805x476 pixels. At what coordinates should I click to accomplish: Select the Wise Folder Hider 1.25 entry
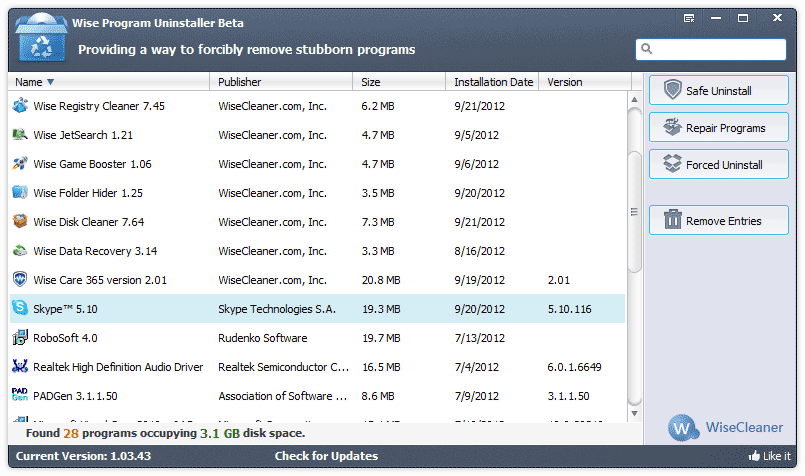point(88,193)
